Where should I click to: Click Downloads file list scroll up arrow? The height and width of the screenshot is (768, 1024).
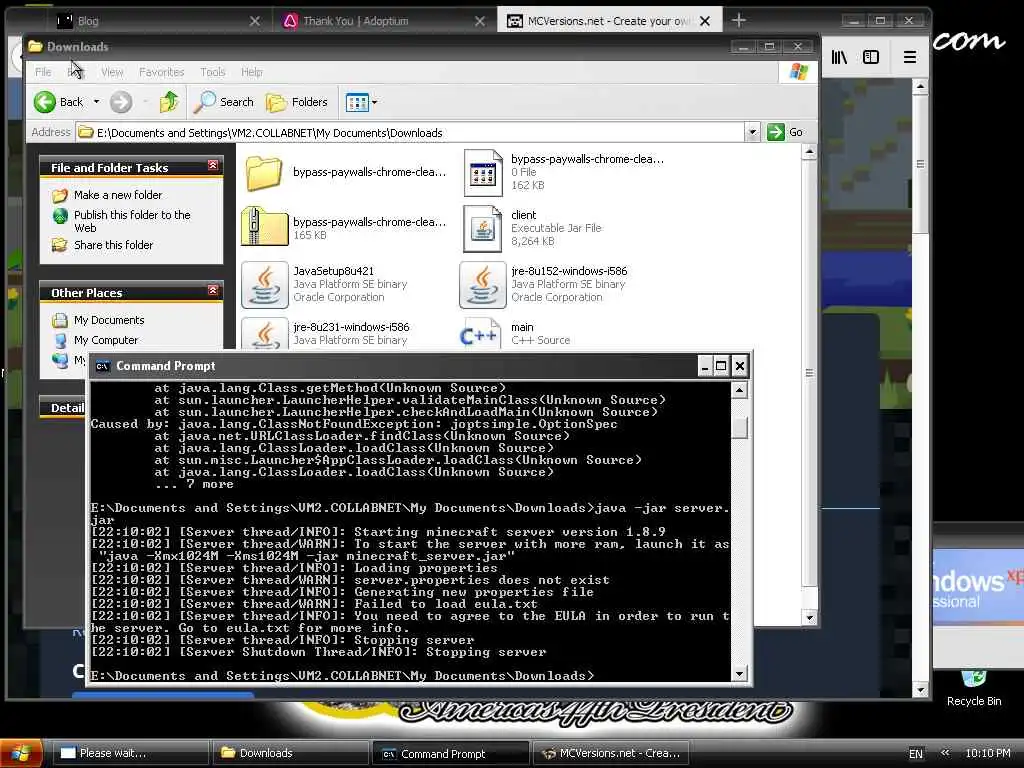point(809,152)
